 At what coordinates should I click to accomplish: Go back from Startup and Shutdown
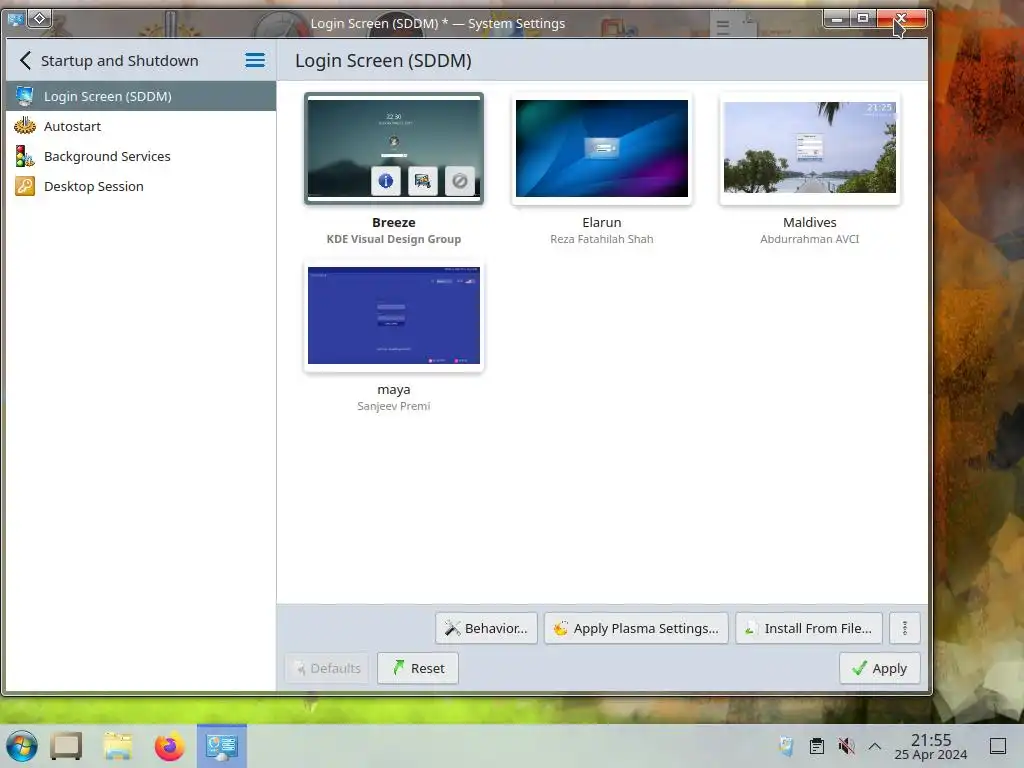coord(25,61)
